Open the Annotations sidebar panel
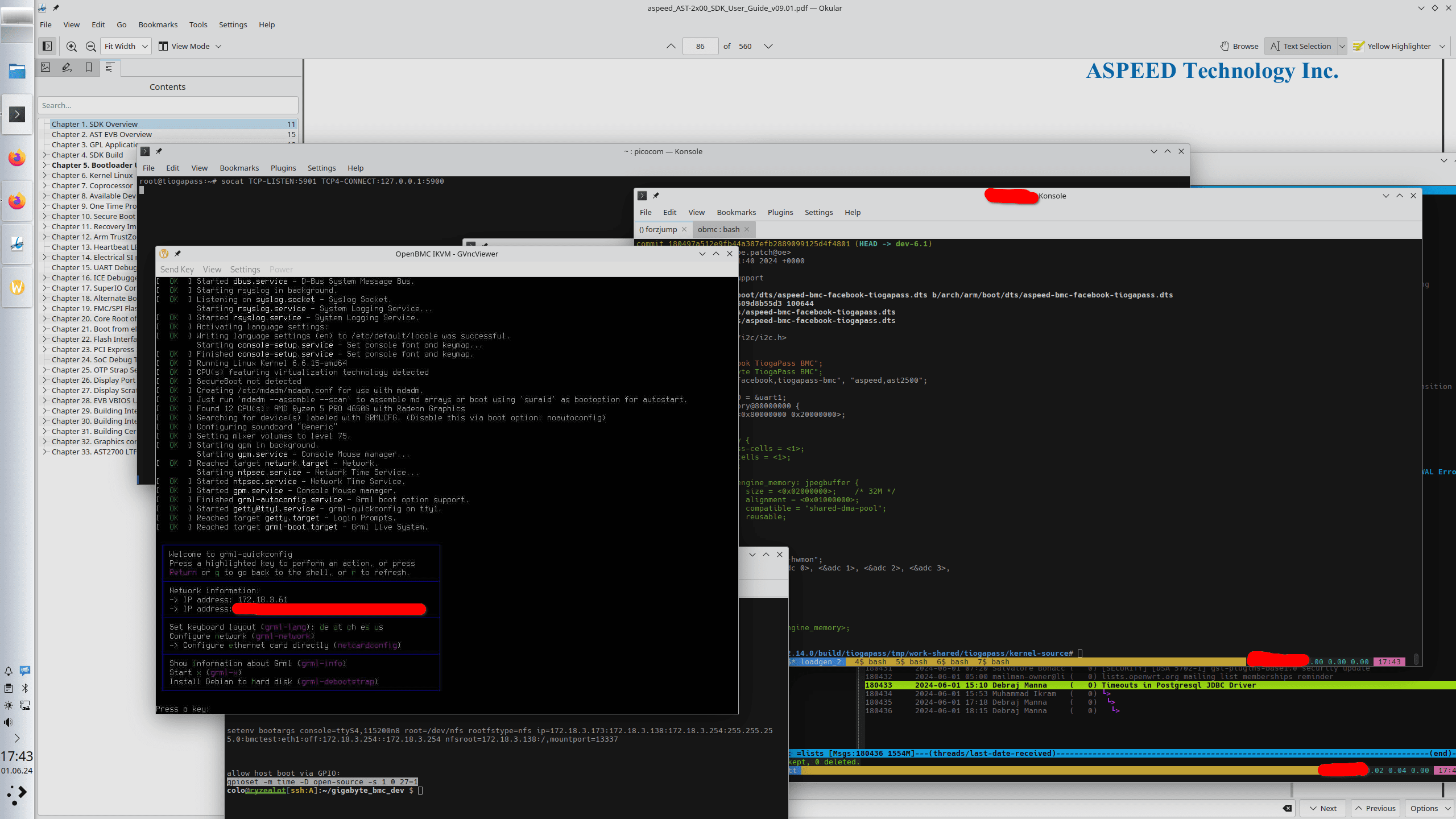 (x=67, y=67)
